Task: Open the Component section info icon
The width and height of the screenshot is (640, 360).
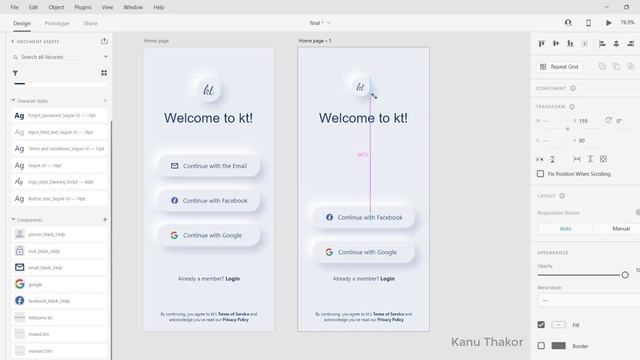Action: [573, 88]
